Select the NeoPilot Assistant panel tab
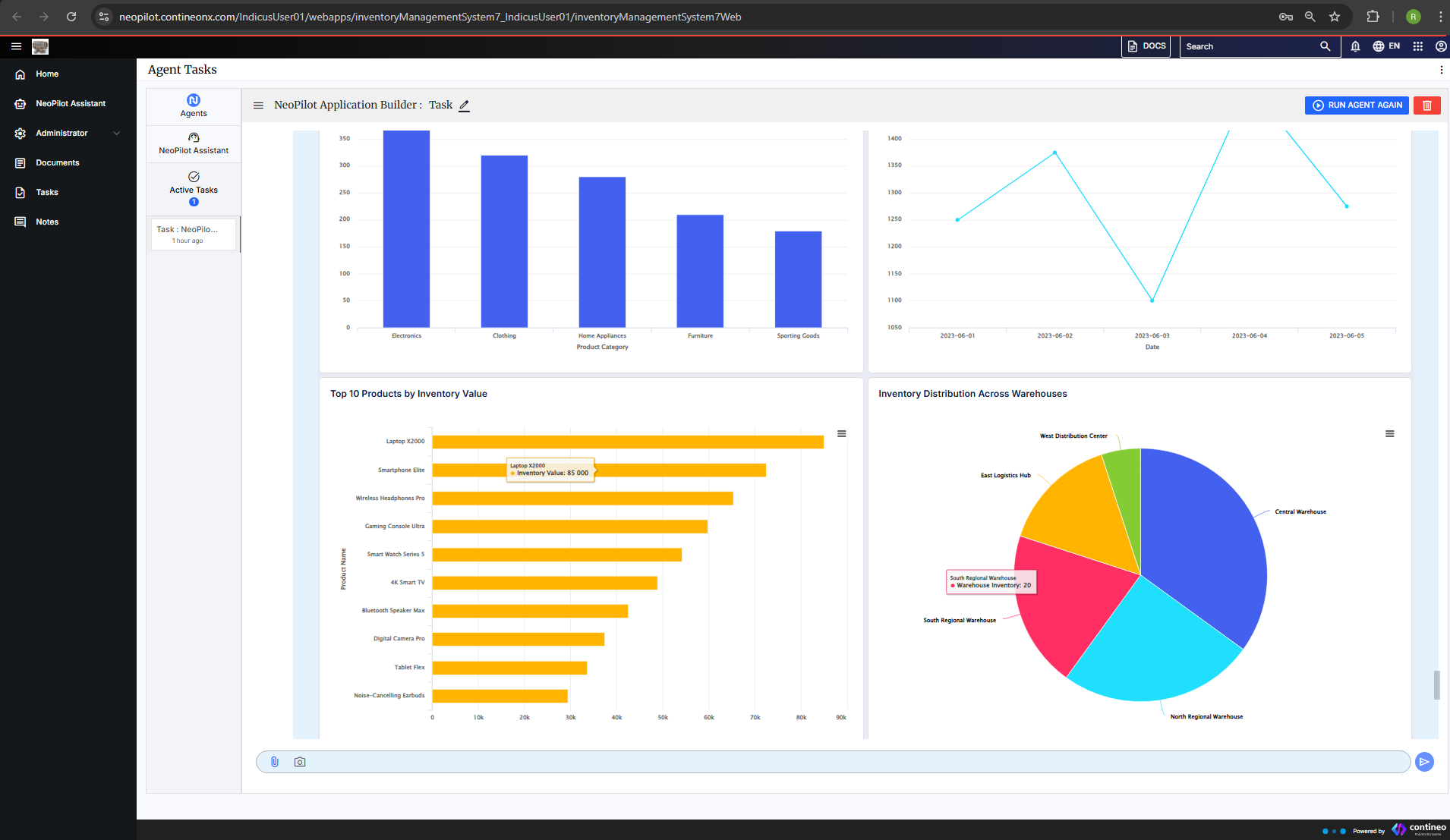This screenshot has width=1450, height=840. [194, 143]
